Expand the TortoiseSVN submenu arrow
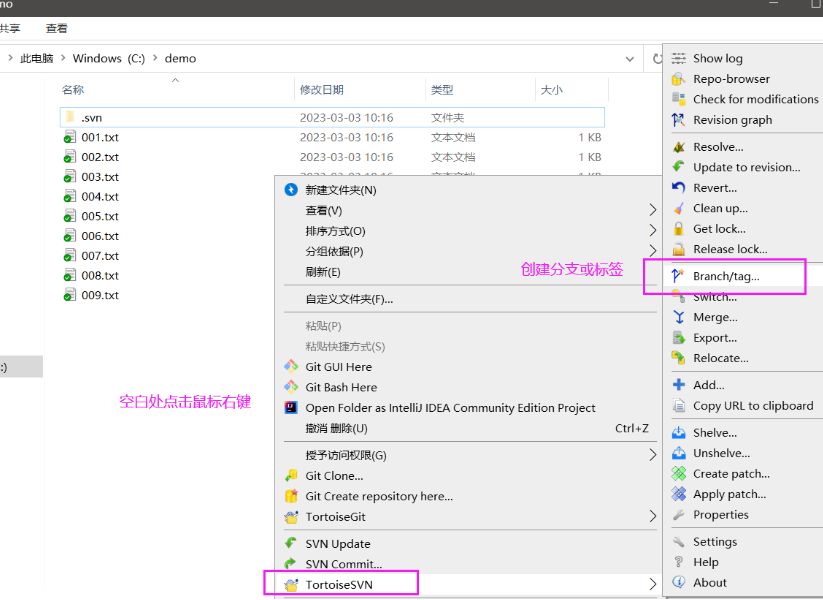Image resolution: width=823 pixels, height=600 pixels. pyautogui.click(x=652, y=584)
